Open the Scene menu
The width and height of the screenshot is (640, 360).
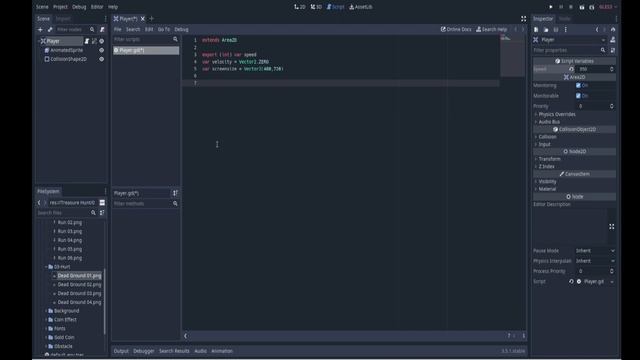(42, 7)
